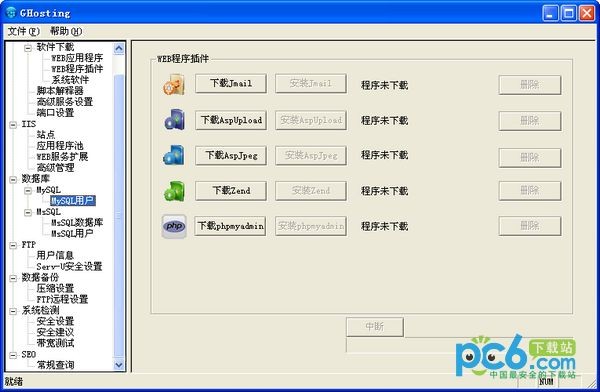Click the 安装AspUpload button
This screenshot has width=600, height=392.
point(311,120)
